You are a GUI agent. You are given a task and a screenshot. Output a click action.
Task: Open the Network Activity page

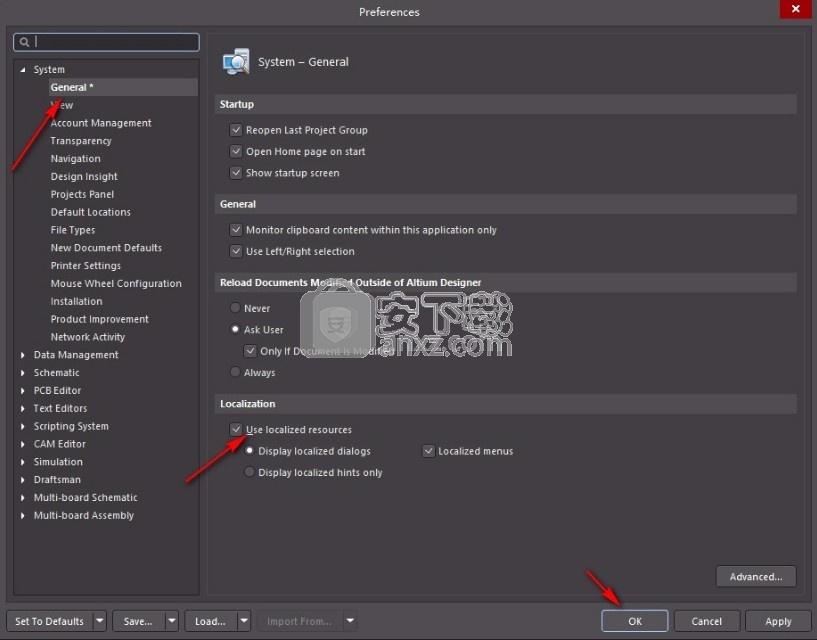coord(88,337)
